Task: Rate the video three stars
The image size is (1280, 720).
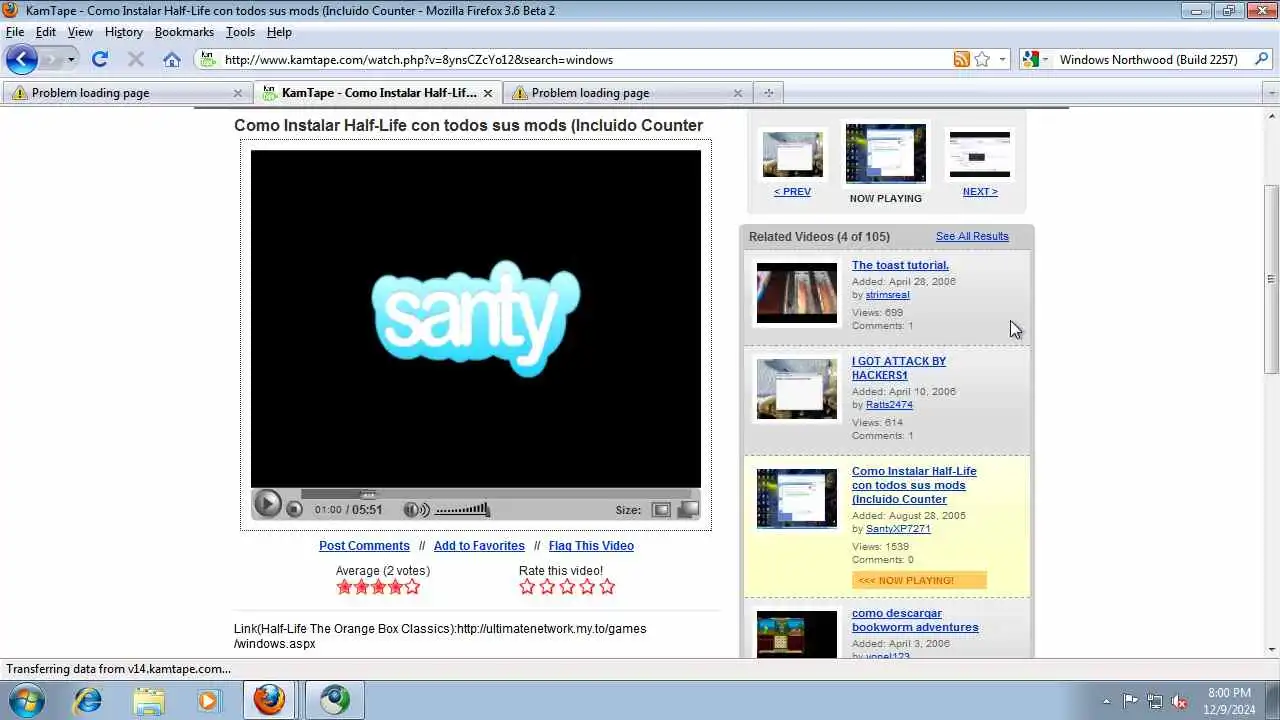Action: tap(567, 587)
